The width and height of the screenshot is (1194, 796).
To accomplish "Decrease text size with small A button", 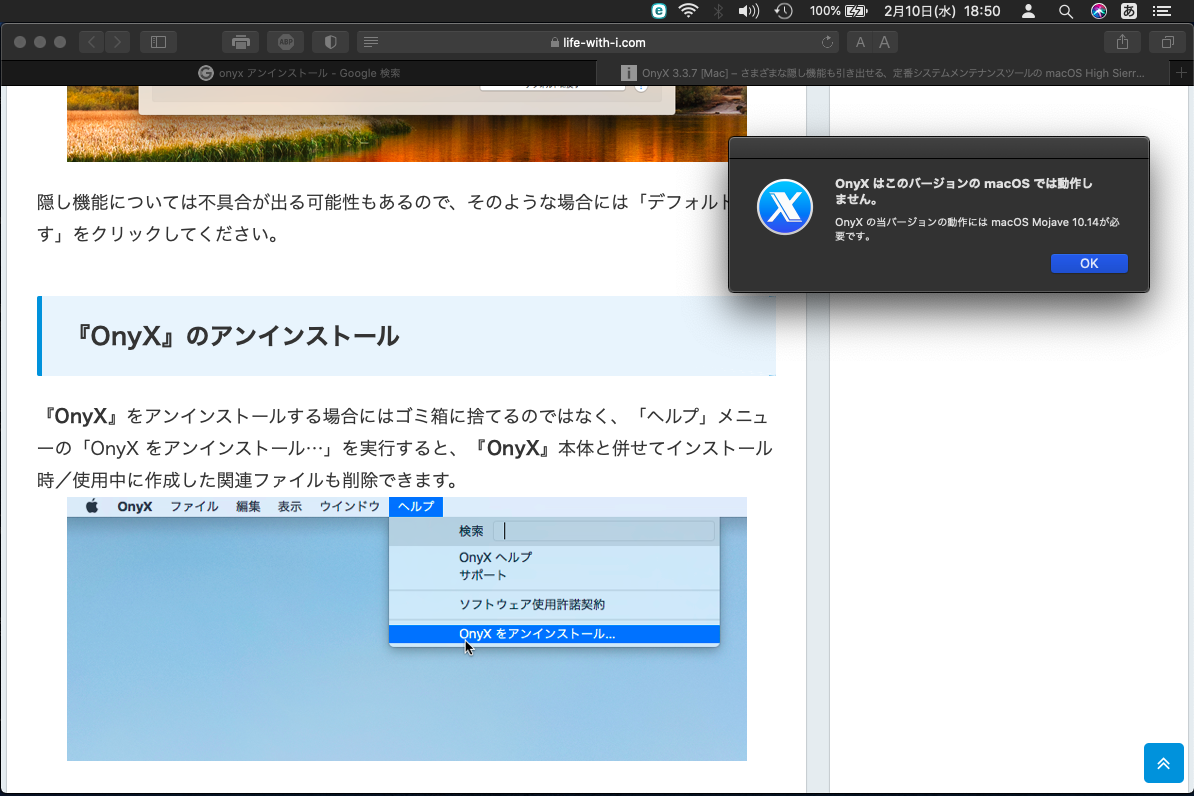I will 860,42.
